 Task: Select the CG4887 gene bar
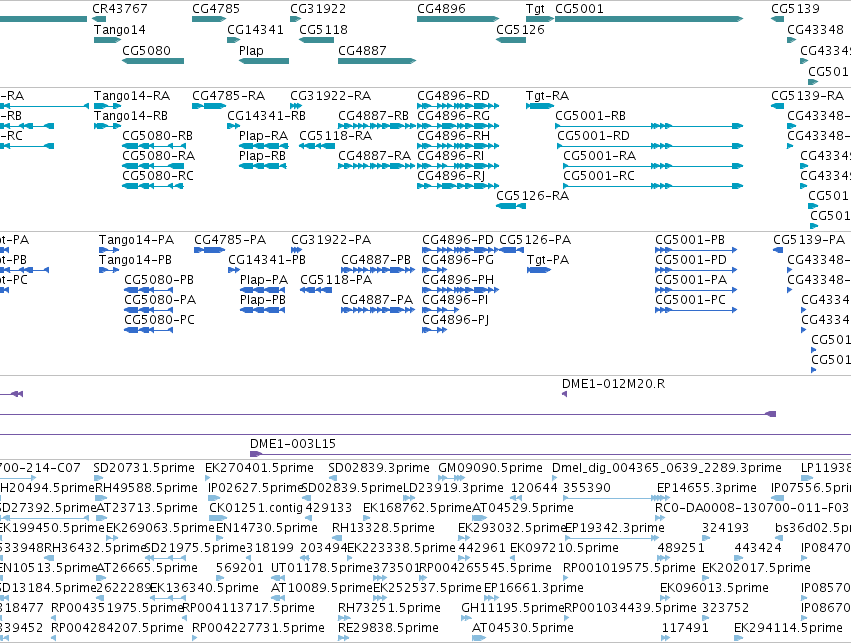coord(377,61)
